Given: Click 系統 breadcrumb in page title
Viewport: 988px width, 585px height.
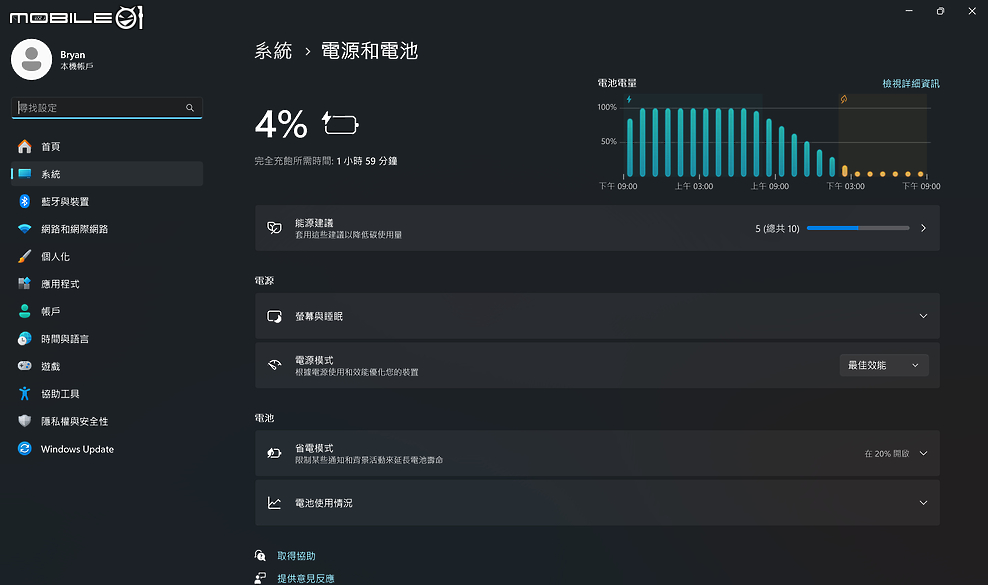Looking at the screenshot, I should (x=273, y=50).
